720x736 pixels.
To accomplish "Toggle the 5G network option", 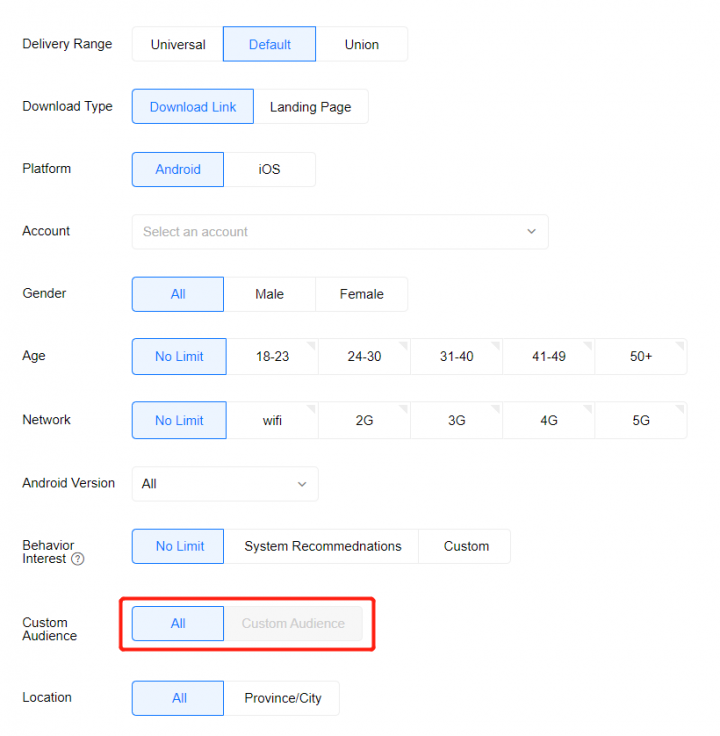I will coord(640,421).
